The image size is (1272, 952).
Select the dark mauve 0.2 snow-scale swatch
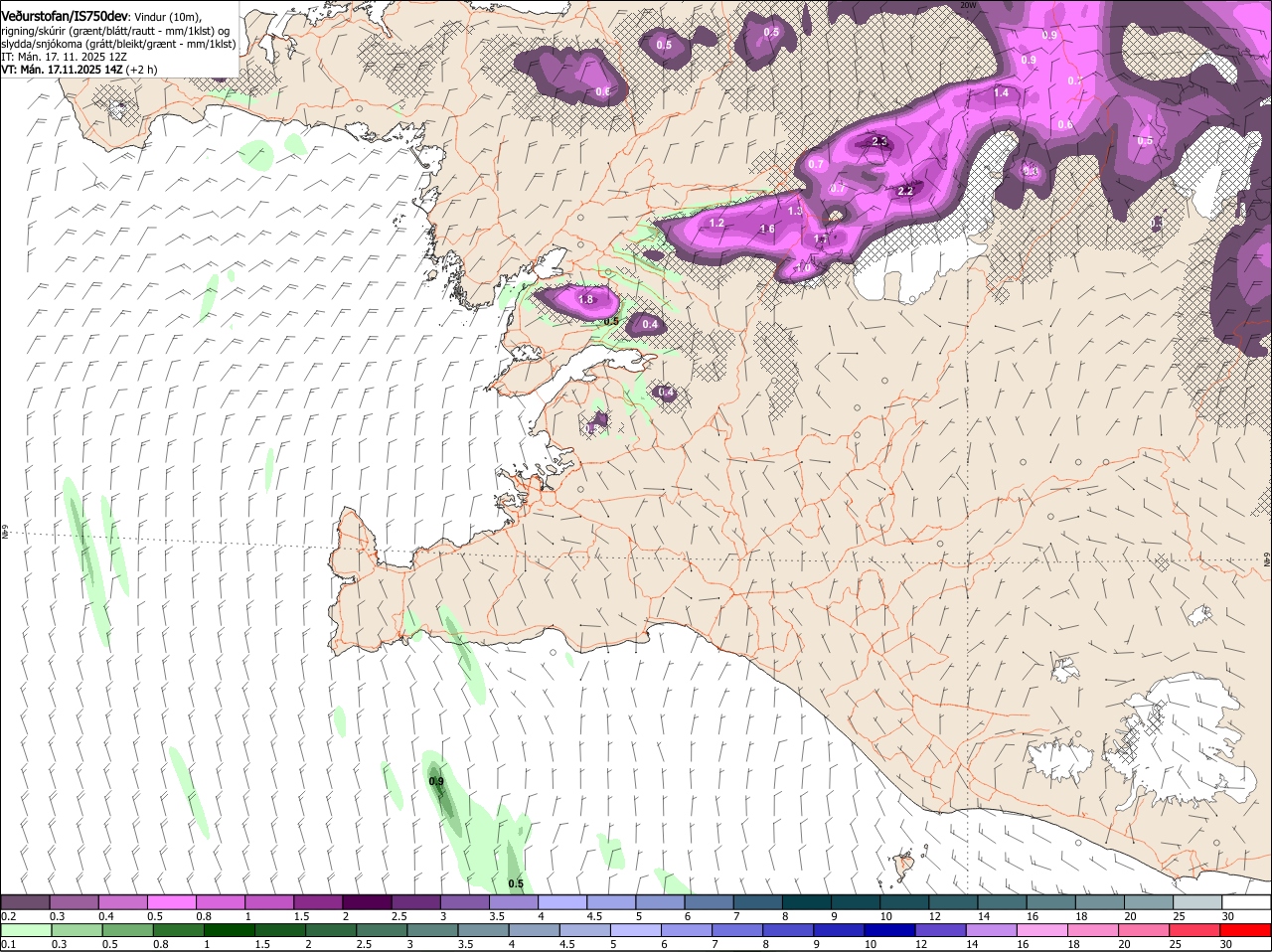point(26,902)
